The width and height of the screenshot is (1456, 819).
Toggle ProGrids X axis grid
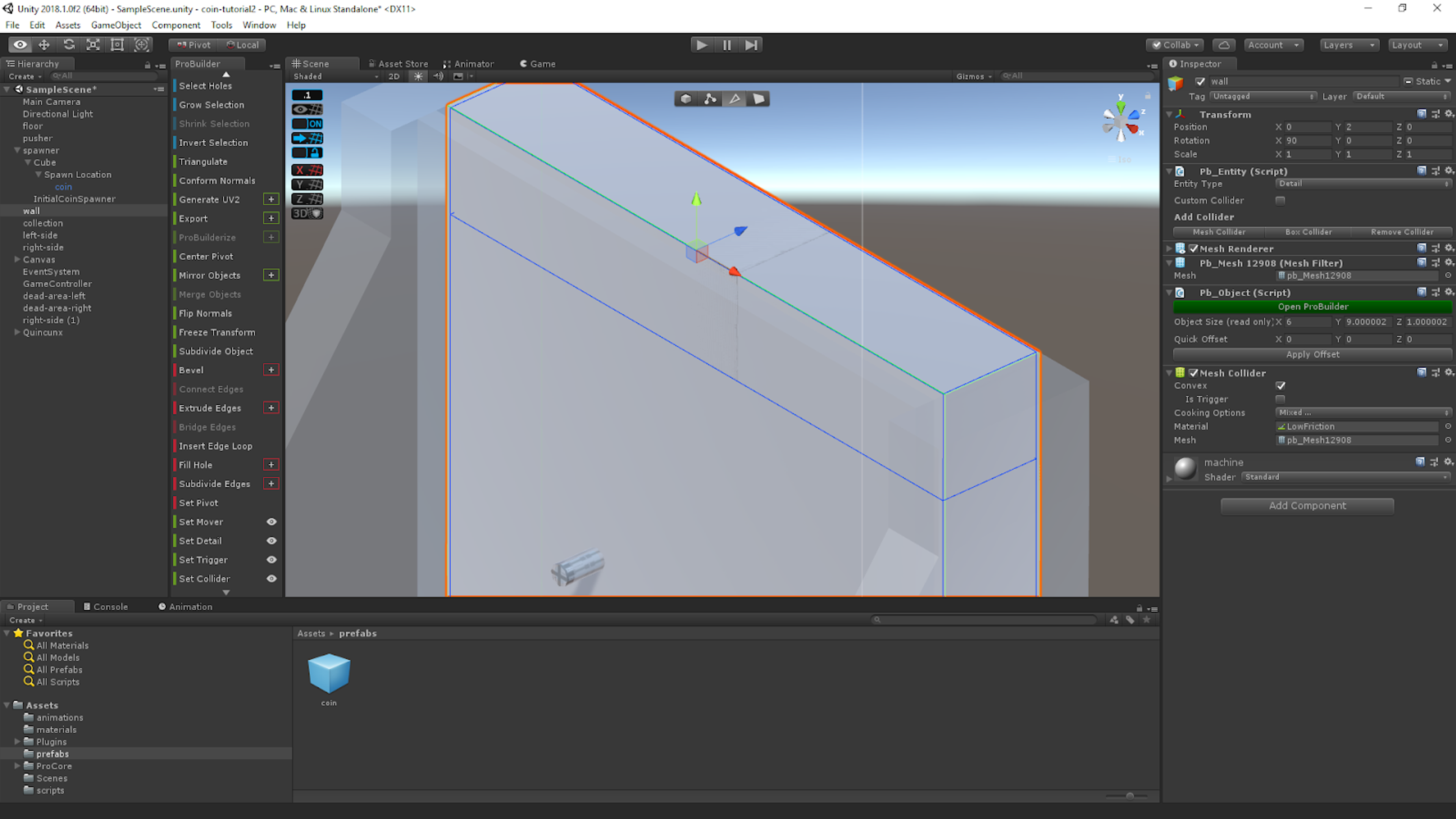coord(308,170)
